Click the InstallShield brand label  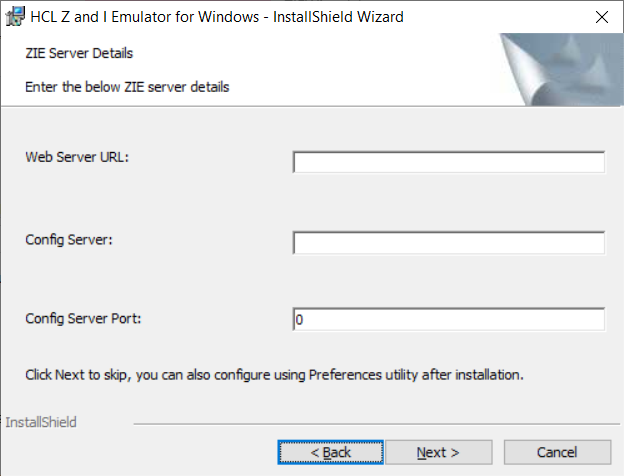point(41,422)
